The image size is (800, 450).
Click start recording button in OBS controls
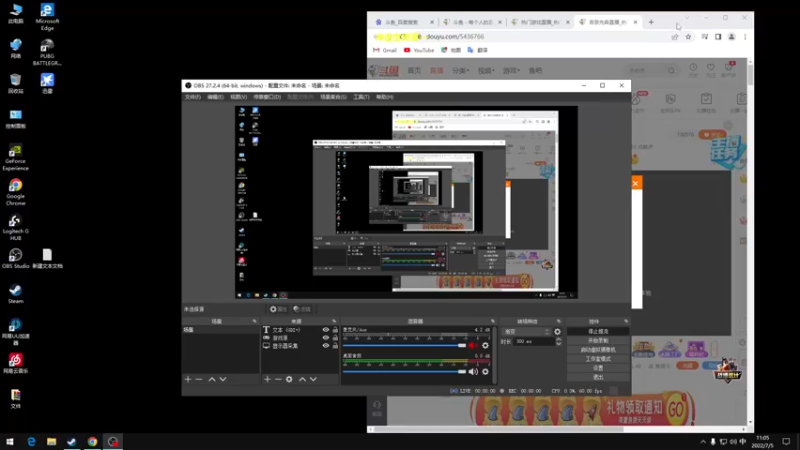click(598, 341)
